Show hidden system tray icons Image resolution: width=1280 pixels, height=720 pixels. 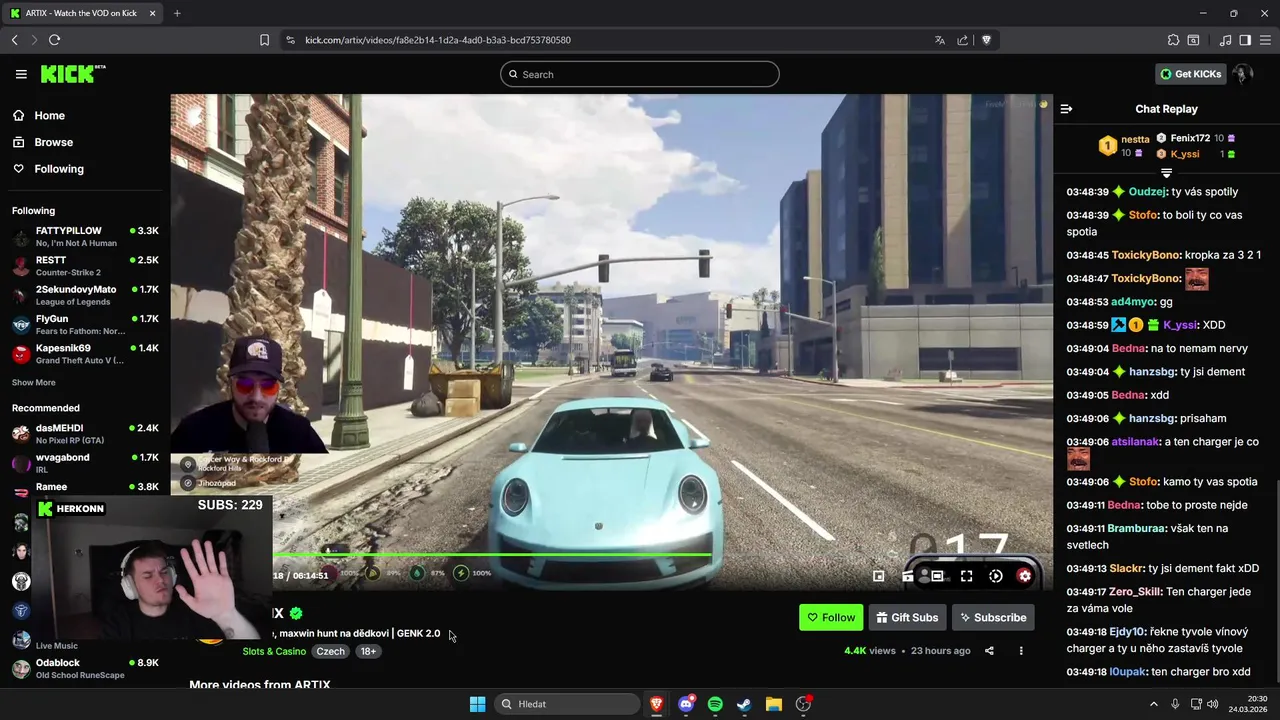(1153, 704)
